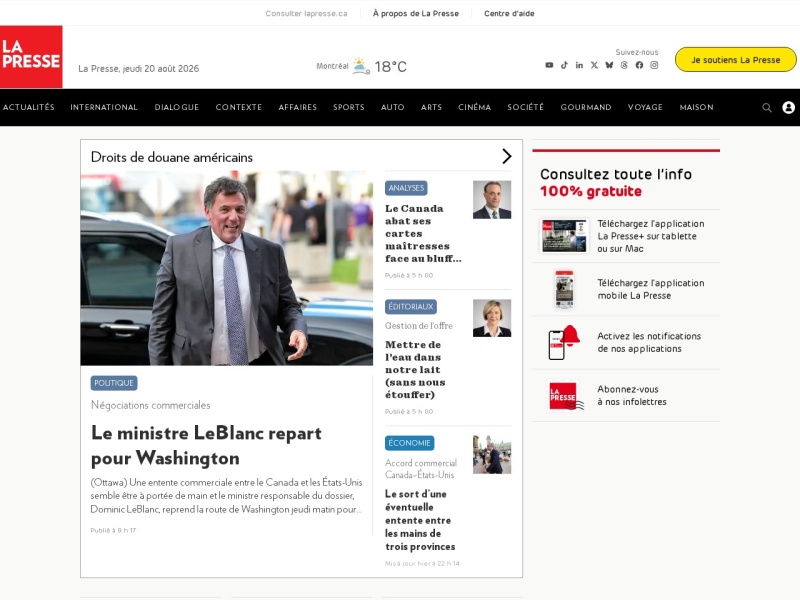Click the Analyses category tag
The image size is (800, 600).
(x=406, y=188)
